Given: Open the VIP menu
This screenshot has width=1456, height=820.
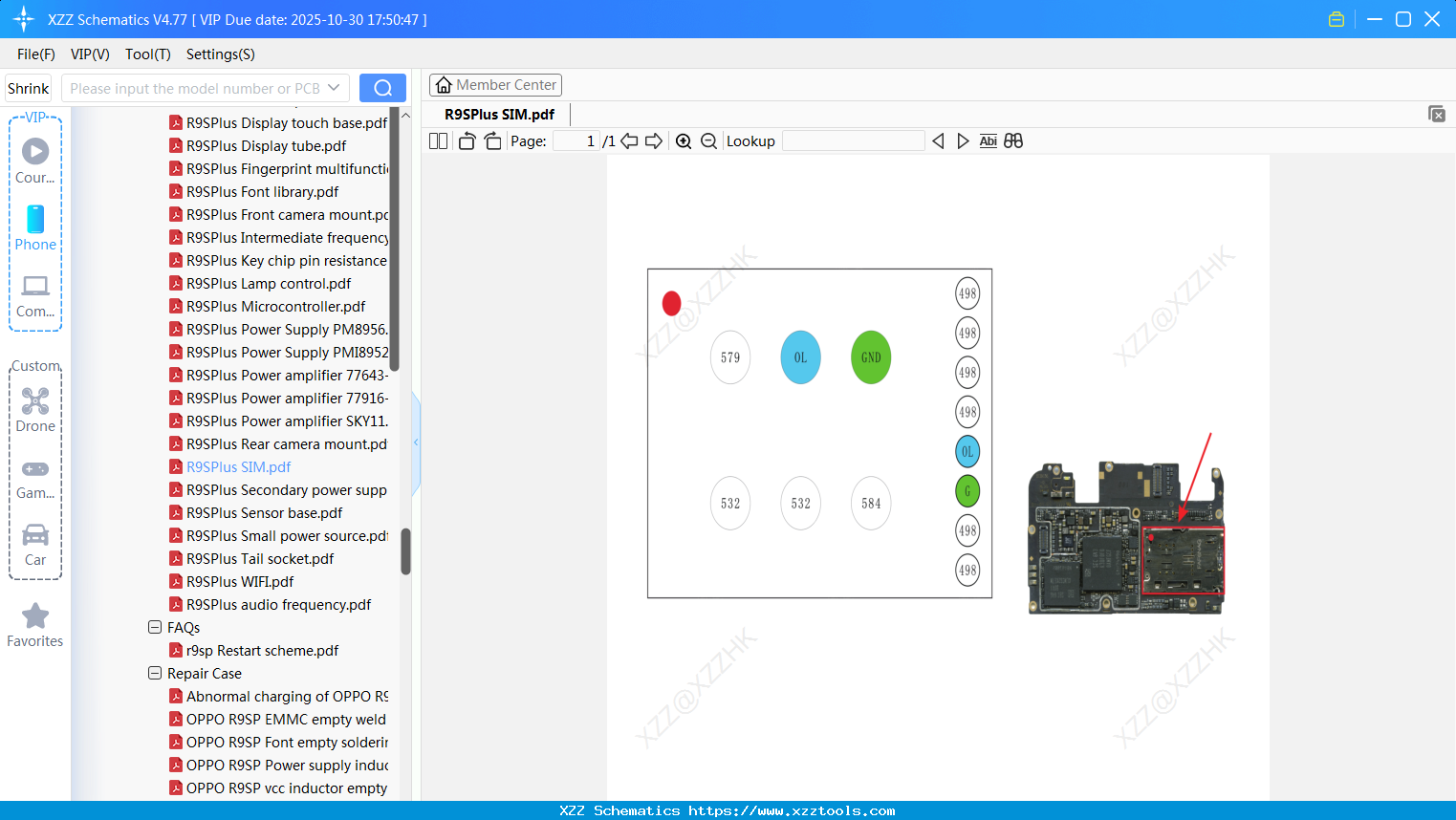Looking at the screenshot, I should [90, 54].
